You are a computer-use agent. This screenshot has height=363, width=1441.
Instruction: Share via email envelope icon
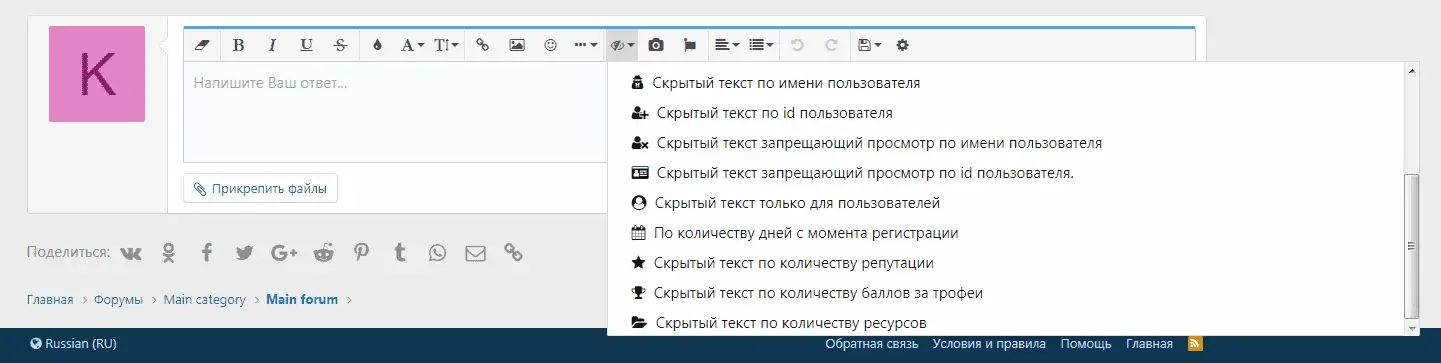coord(475,253)
